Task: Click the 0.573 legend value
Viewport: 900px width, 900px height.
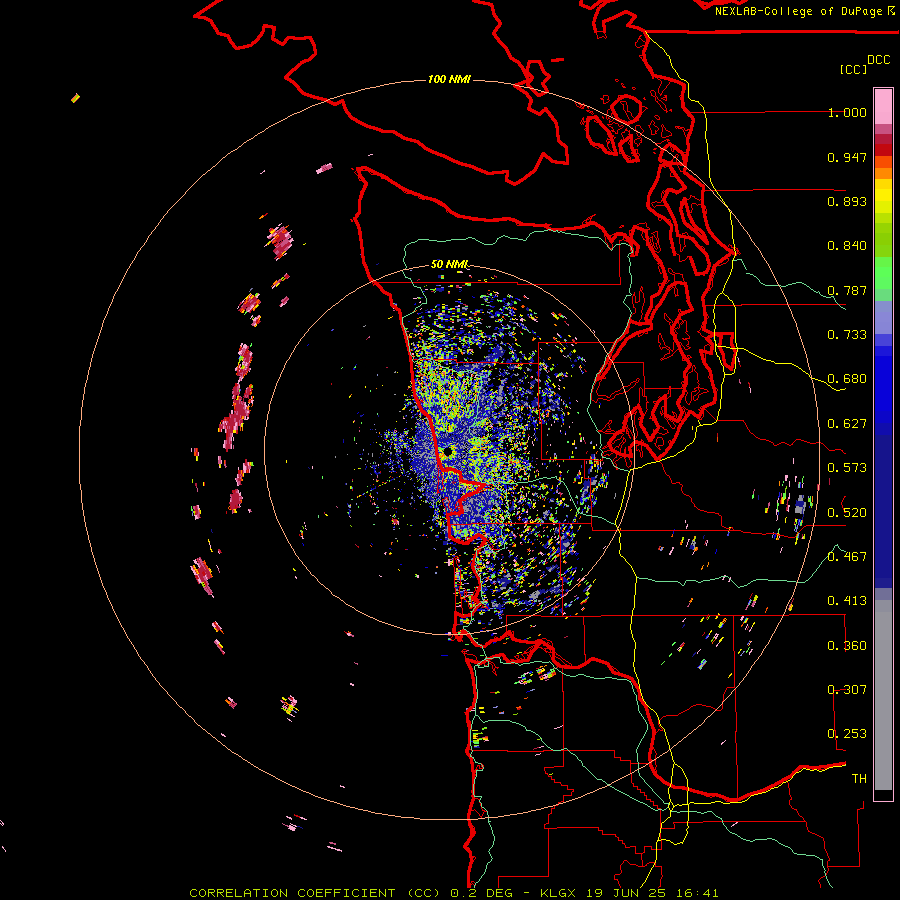Action: tap(847, 468)
